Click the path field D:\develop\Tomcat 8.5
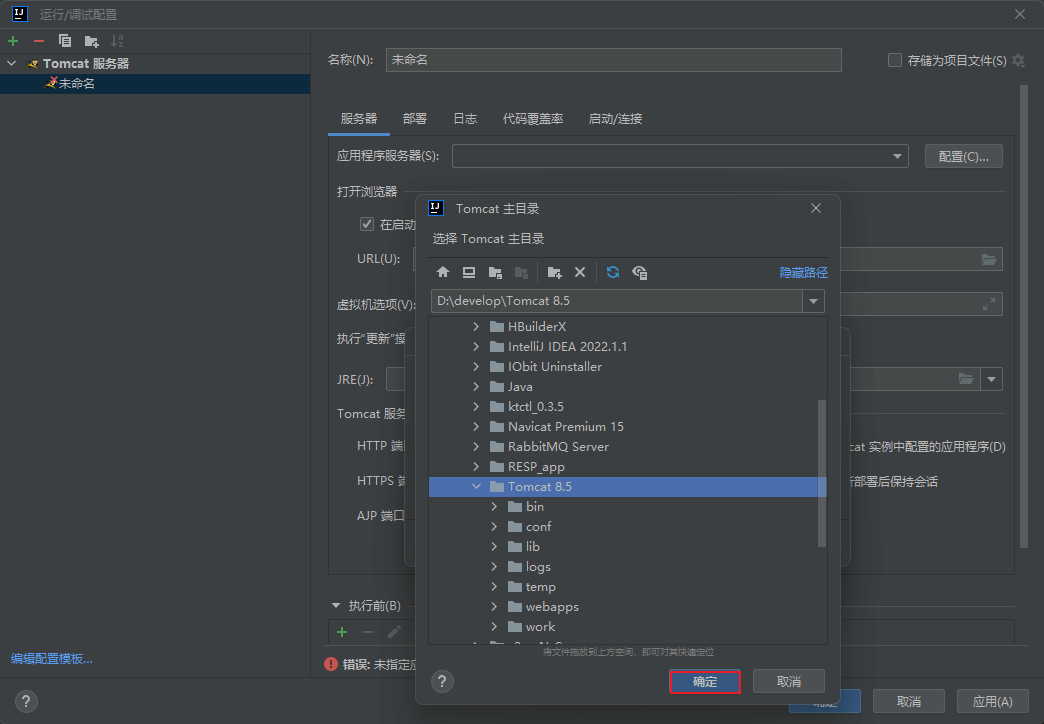The width and height of the screenshot is (1044, 724). [x=617, y=301]
